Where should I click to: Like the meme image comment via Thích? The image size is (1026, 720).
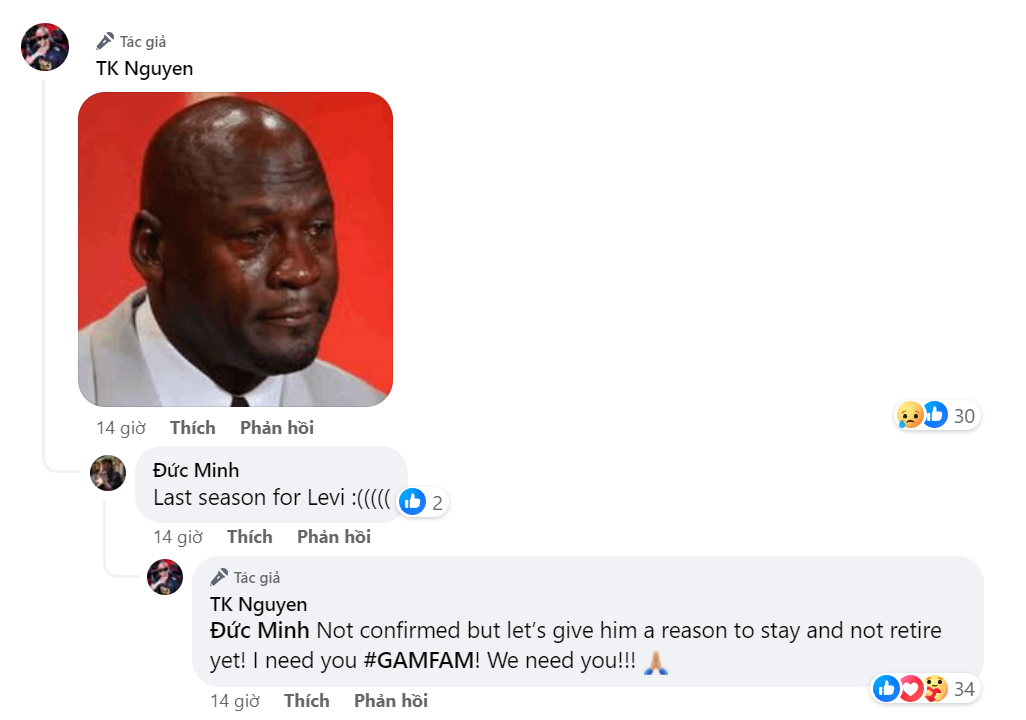click(192, 428)
